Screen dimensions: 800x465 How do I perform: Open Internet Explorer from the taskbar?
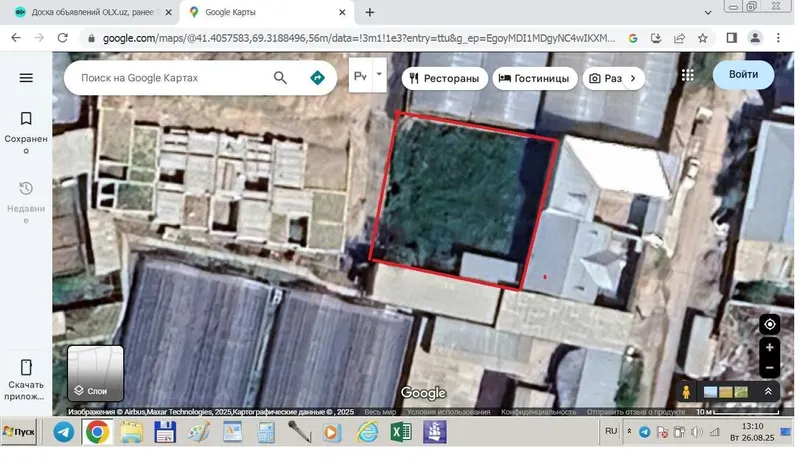367,432
